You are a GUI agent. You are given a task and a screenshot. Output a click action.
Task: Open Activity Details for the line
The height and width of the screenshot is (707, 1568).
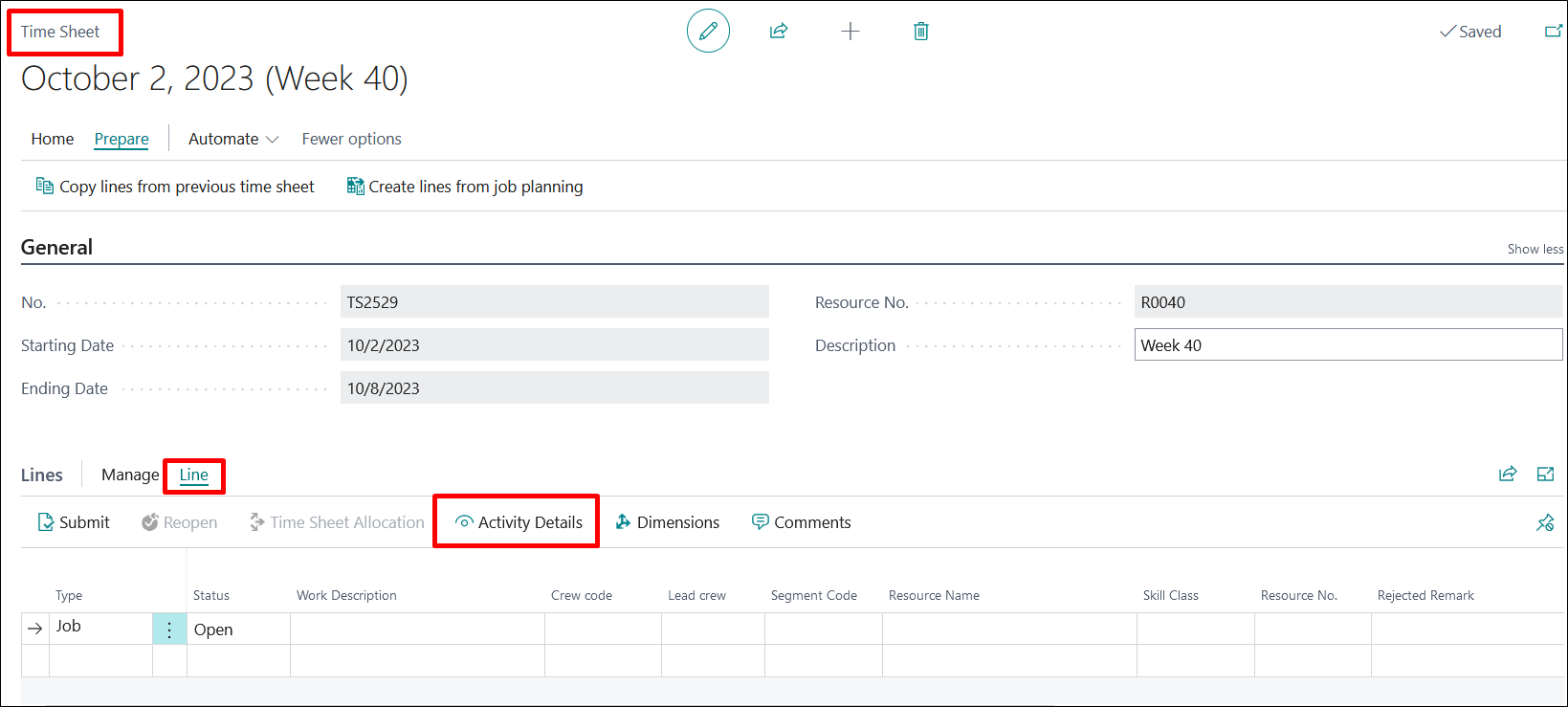519,522
